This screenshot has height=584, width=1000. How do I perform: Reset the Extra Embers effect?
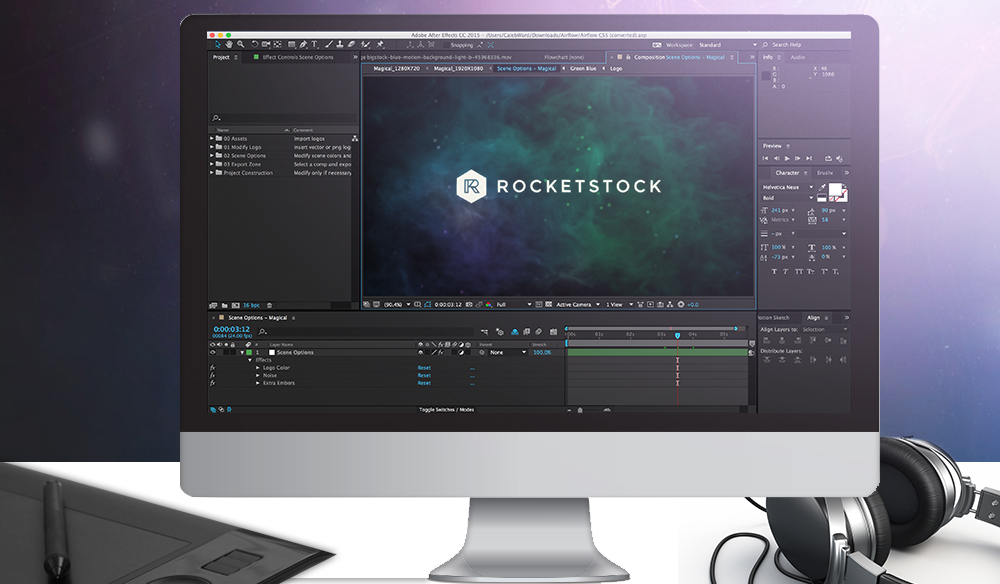click(424, 383)
